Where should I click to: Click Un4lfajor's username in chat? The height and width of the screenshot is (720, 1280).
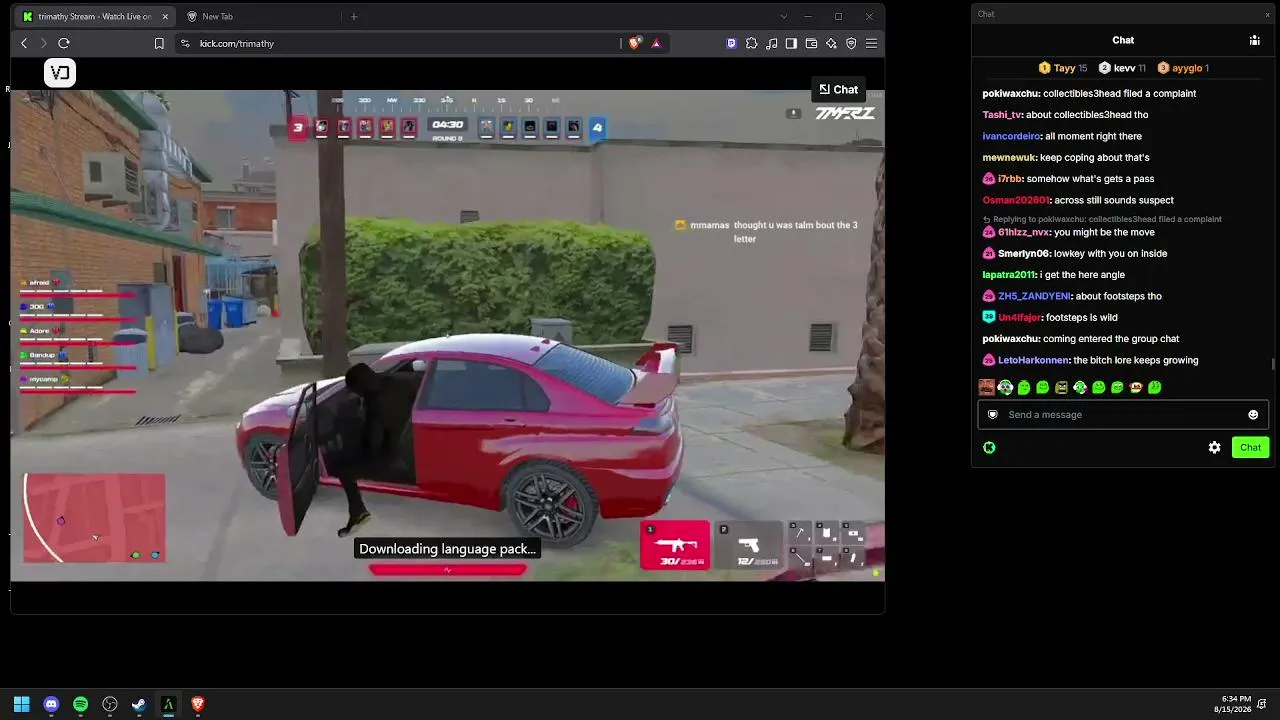(x=1020, y=318)
